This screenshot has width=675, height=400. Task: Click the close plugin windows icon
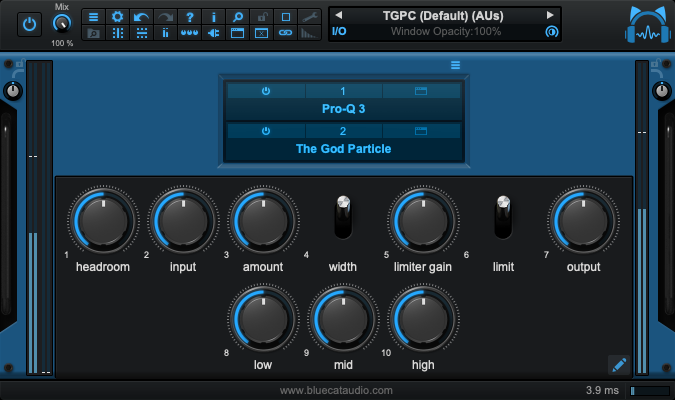tap(262, 33)
